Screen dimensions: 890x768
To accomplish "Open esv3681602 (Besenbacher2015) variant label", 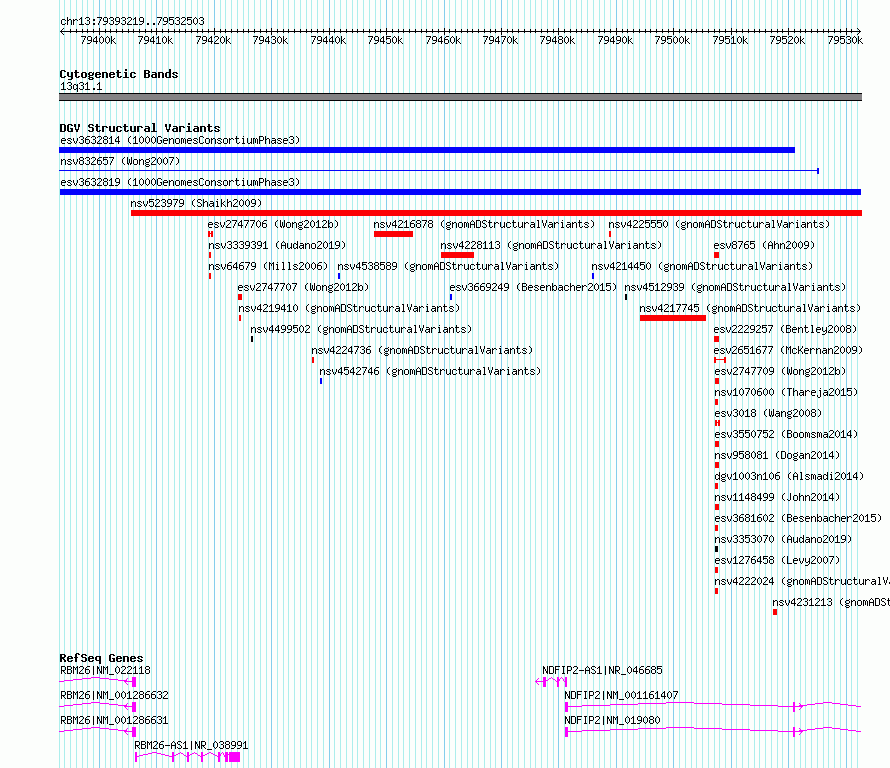I will point(798,518).
